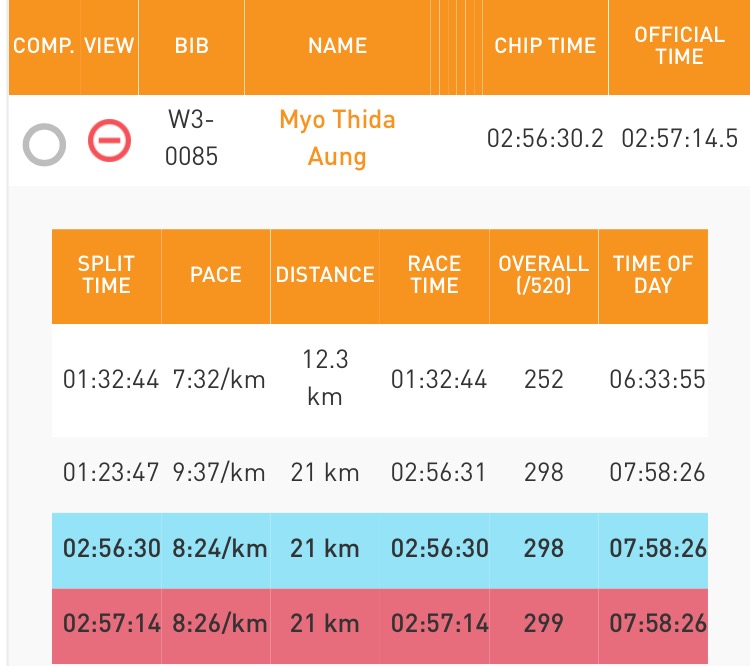Sort by the BIB column header
This screenshot has height=666, width=750.
(x=190, y=46)
